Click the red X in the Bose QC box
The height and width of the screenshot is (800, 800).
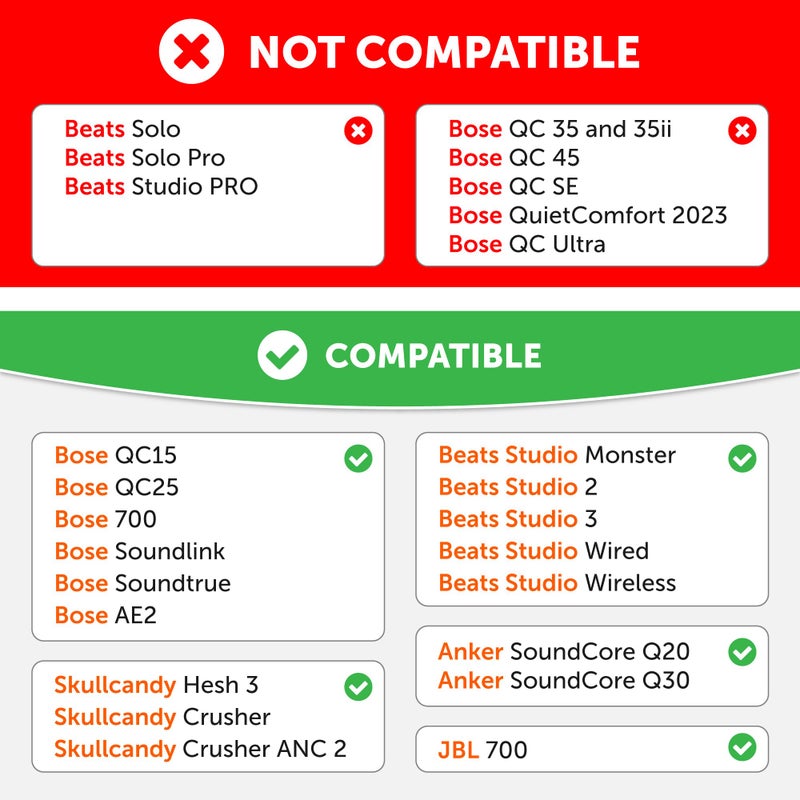(741, 130)
